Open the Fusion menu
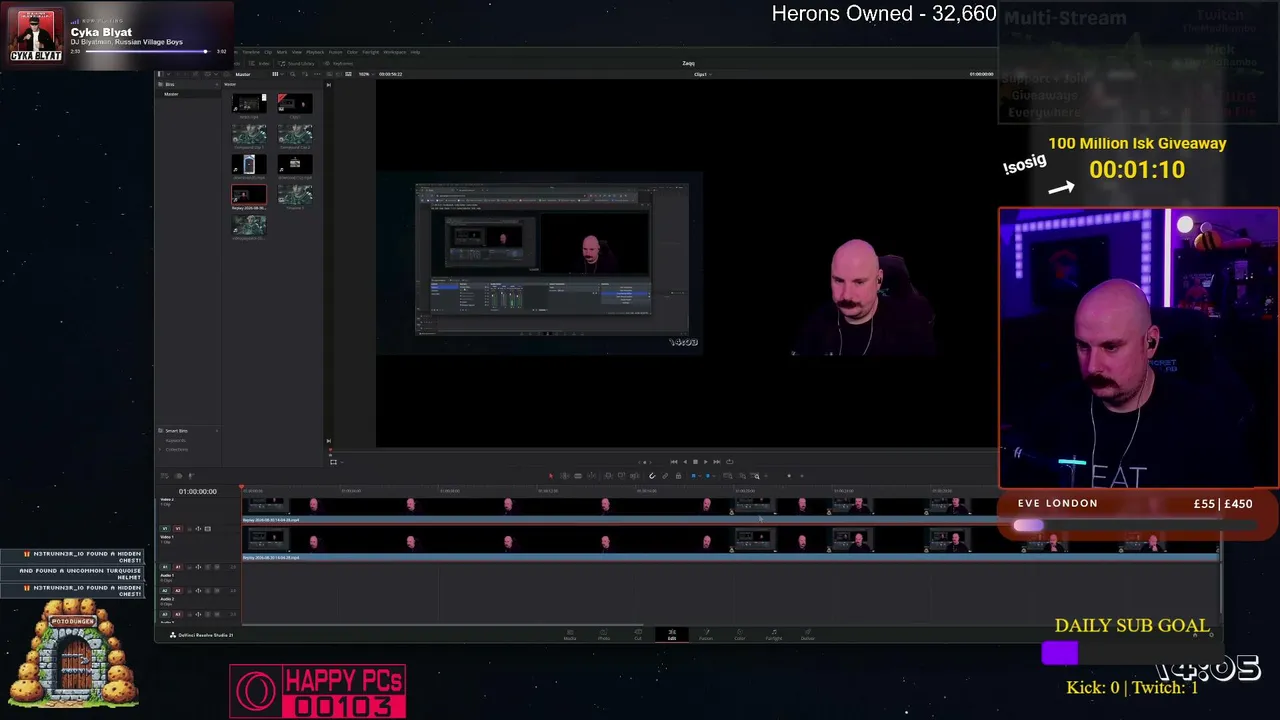 [x=336, y=52]
